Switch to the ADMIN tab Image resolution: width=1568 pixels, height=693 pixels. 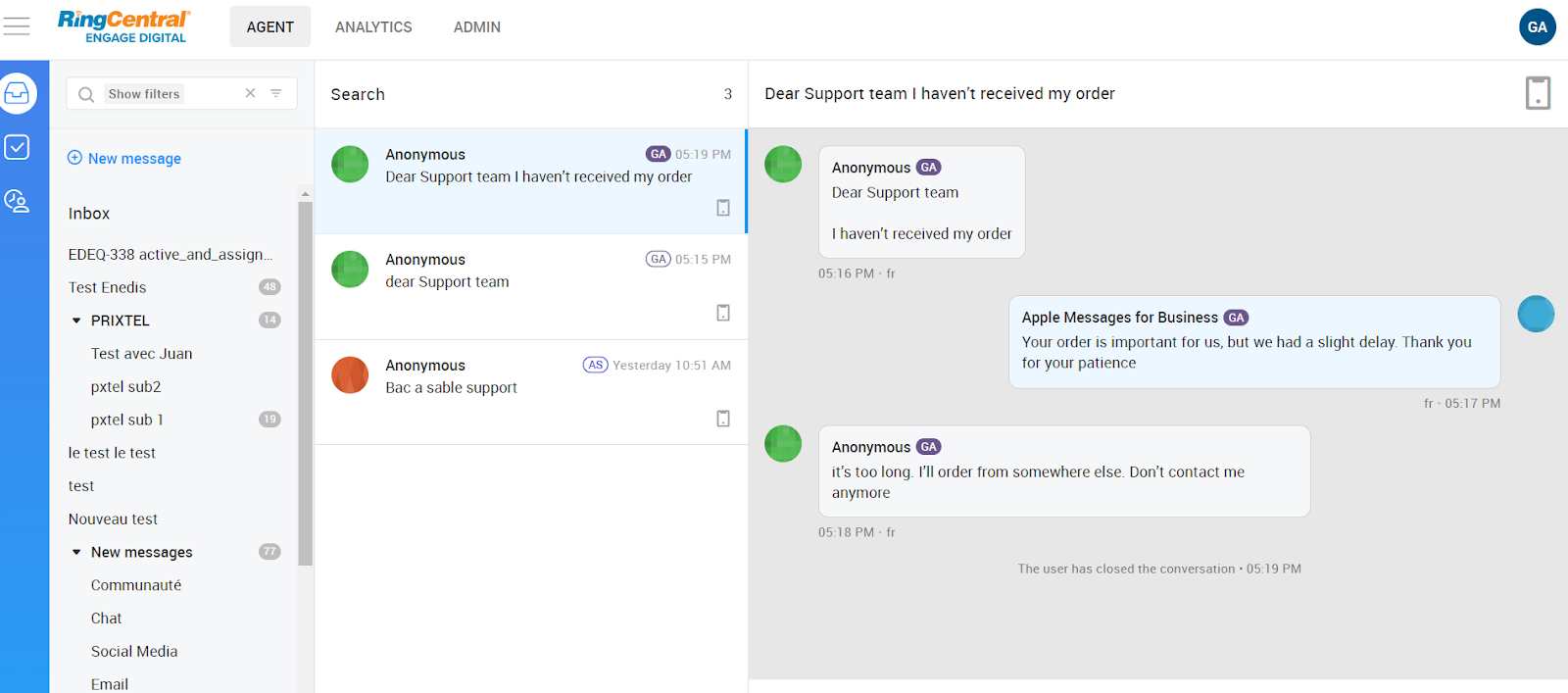pyautogui.click(x=477, y=26)
